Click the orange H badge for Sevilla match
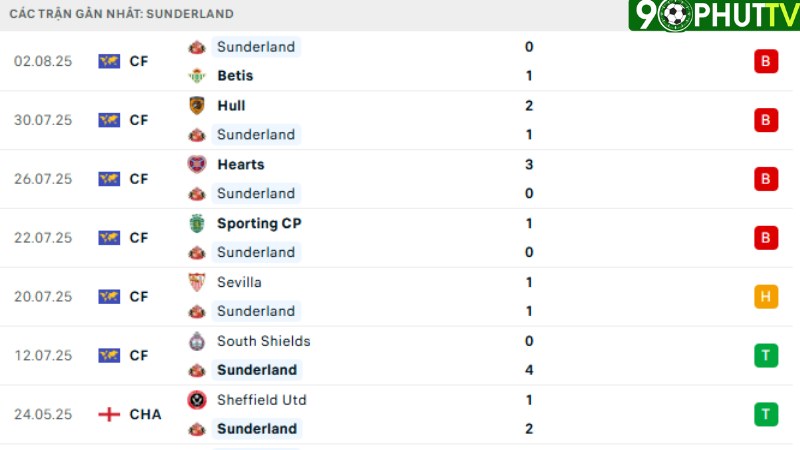800x450 pixels. (766, 296)
